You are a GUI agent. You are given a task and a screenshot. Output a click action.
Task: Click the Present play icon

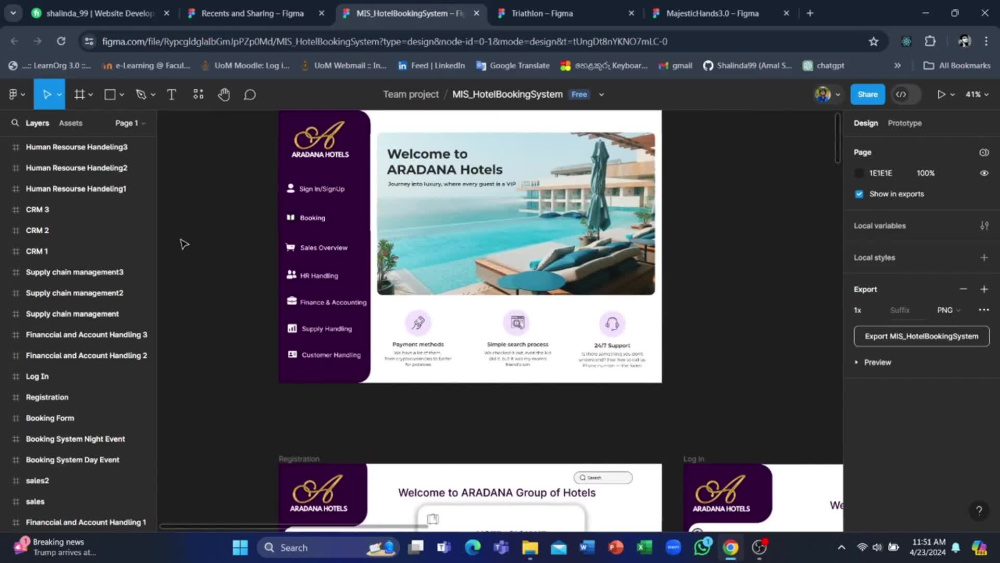(x=941, y=94)
